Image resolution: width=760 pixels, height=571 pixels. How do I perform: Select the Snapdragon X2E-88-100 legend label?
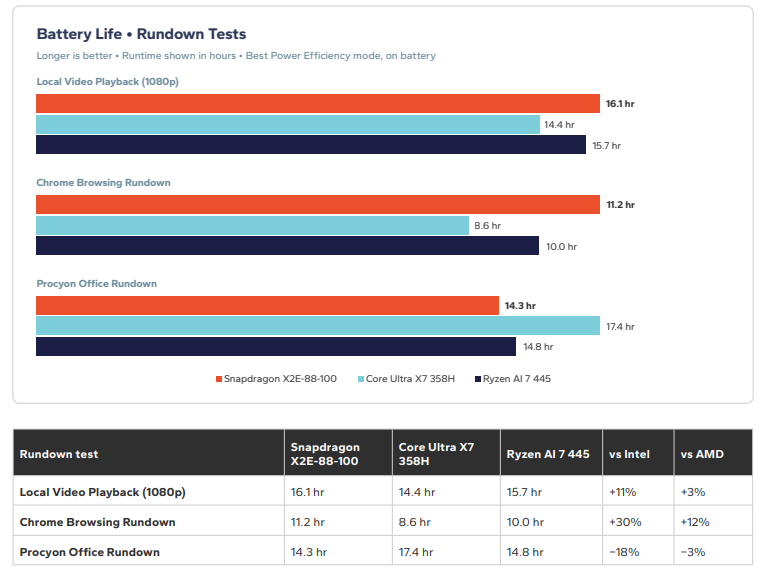[280, 379]
